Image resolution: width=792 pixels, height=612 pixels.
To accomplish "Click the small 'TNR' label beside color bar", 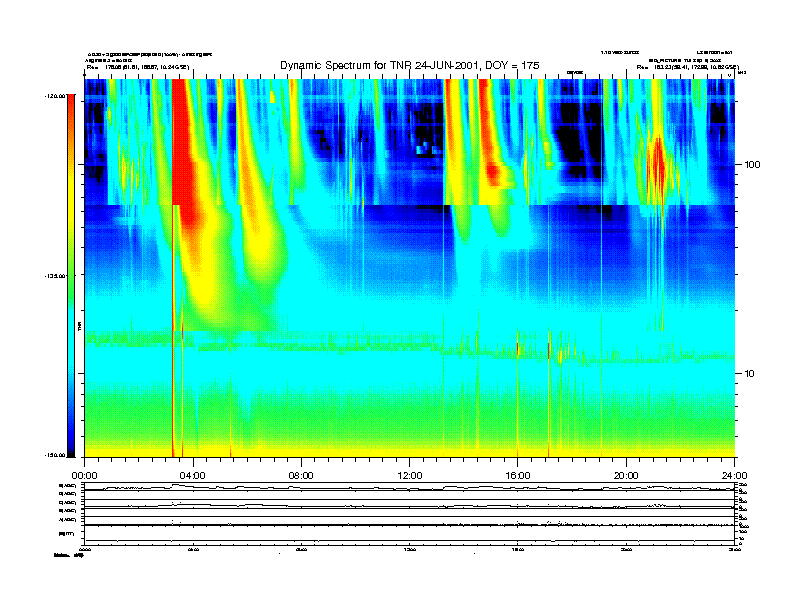I will tap(80, 327).
